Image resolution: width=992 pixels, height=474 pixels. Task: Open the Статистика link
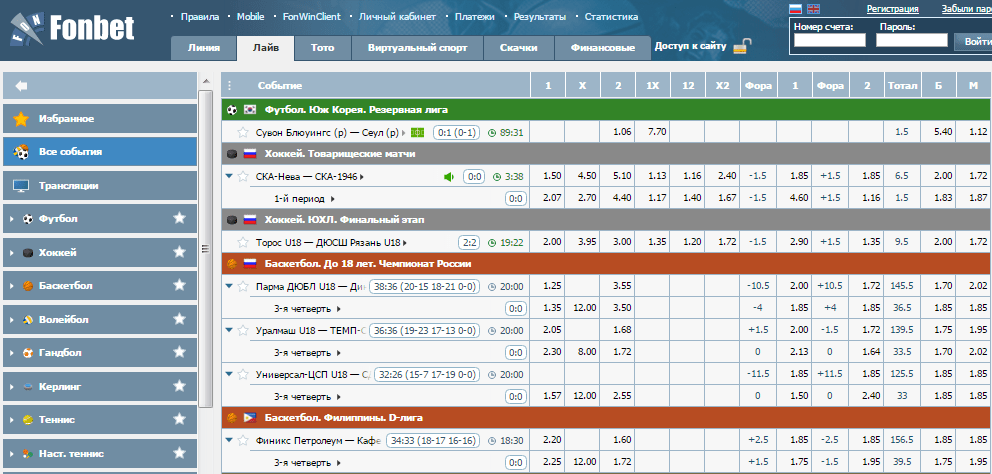611,17
